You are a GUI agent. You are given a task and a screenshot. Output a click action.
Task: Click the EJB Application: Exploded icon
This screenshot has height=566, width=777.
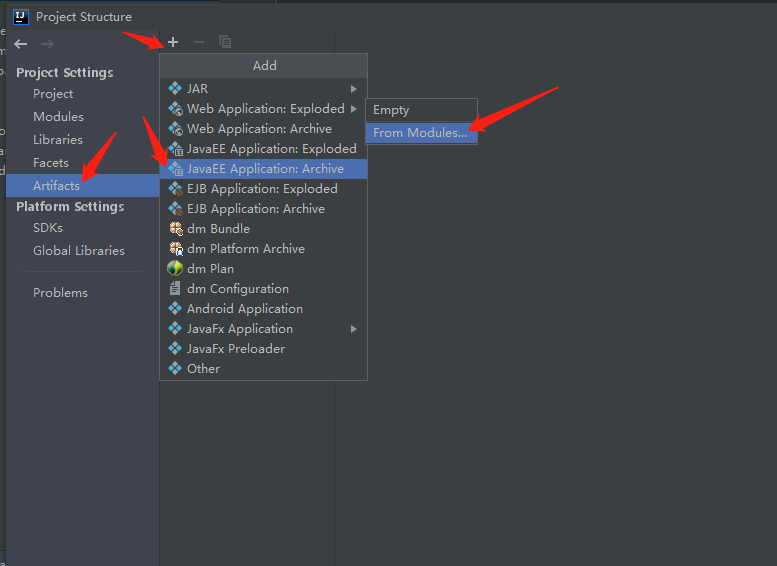[x=175, y=188]
